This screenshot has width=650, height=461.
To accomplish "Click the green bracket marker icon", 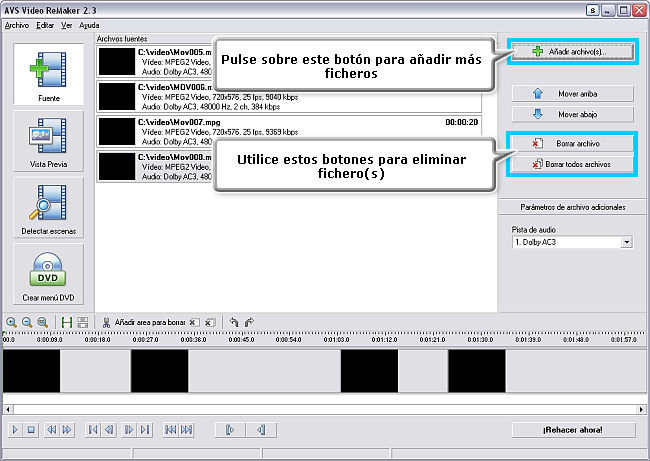I will pyautogui.click(x=66, y=322).
